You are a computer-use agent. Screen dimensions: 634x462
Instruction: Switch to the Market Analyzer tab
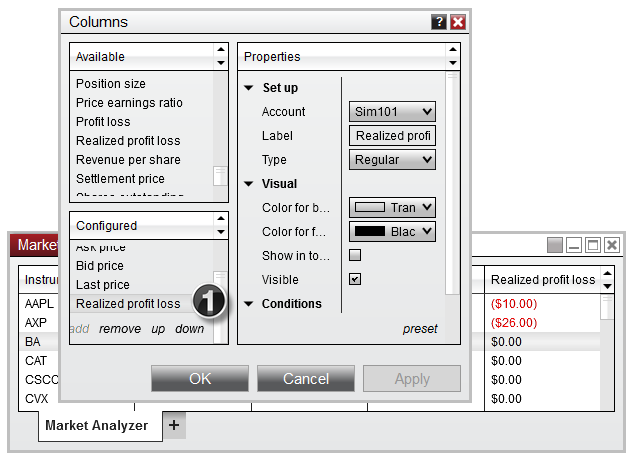pyautogui.click(x=96, y=426)
